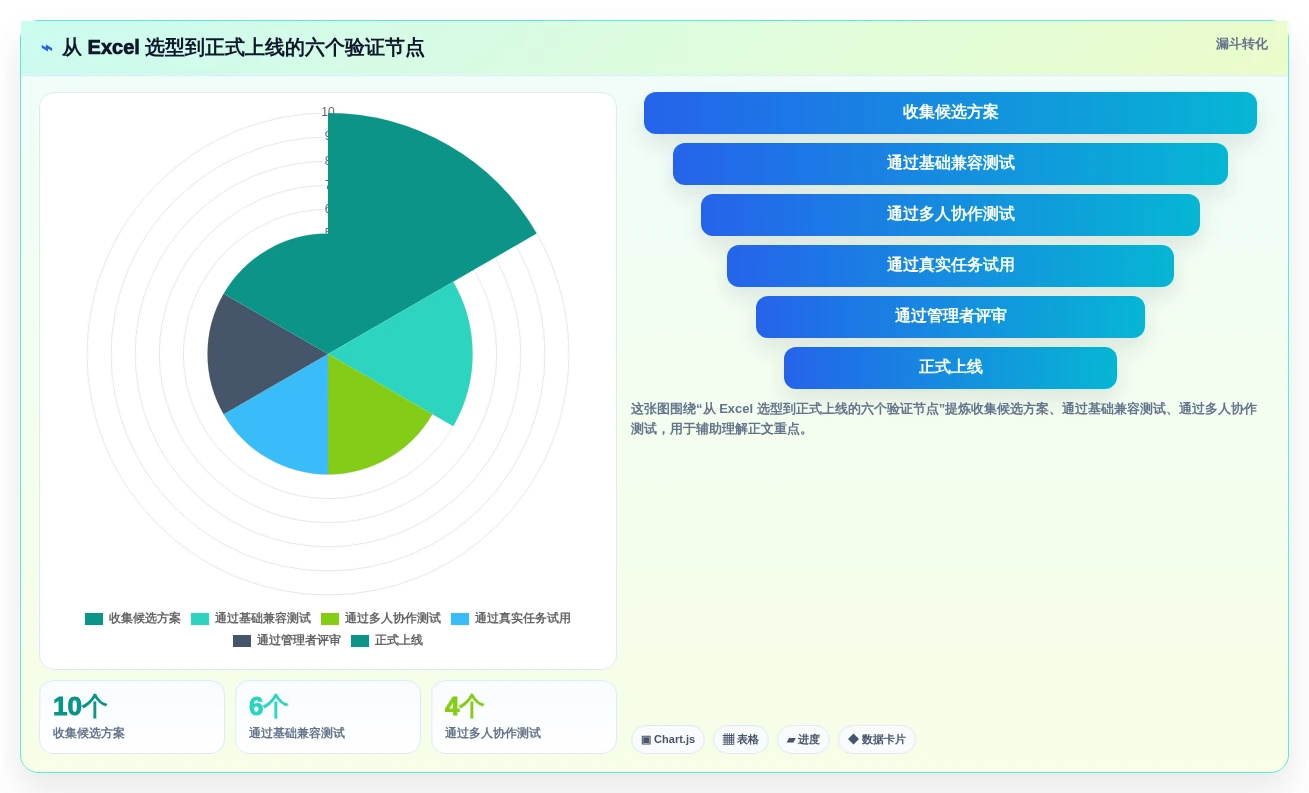This screenshot has width=1309, height=793.
Task: Toggle 收集候选方案 legend color swatch
Action: pyautogui.click(x=94, y=619)
